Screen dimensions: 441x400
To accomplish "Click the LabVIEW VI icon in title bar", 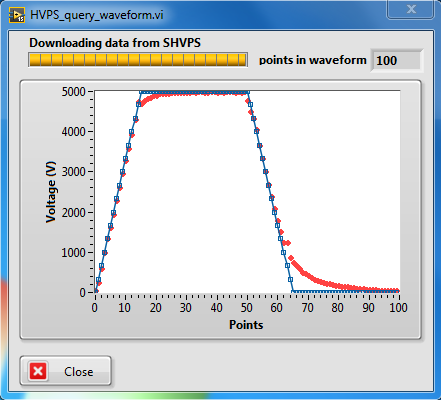I will pyautogui.click(x=16, y=15).
